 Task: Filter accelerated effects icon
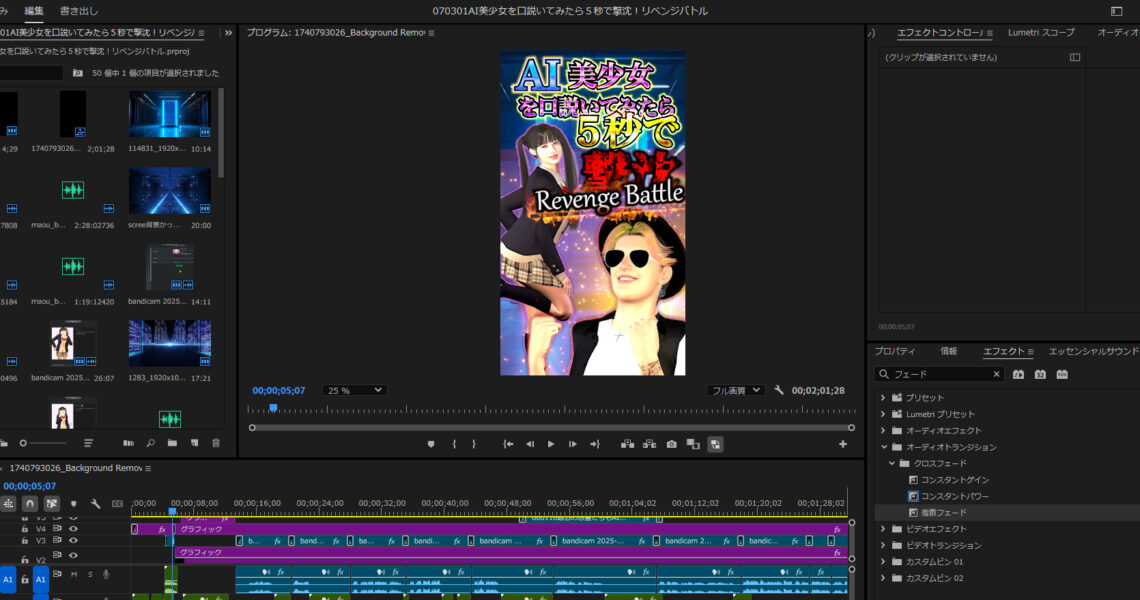(x=1019, y=375)
